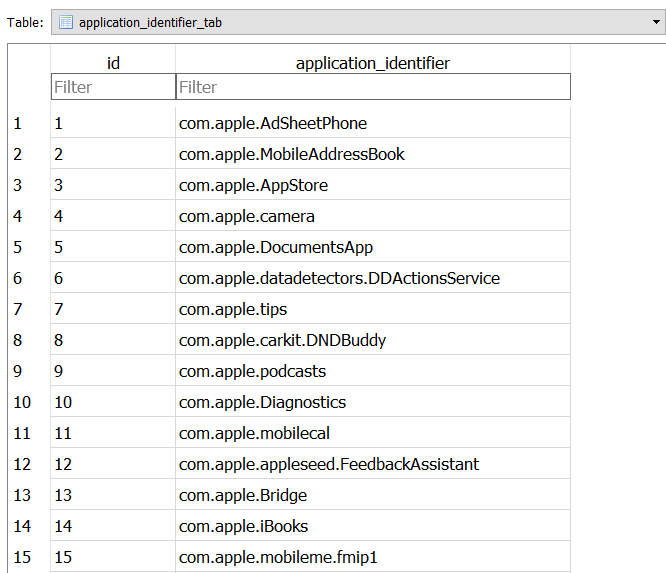Click id cell in com.apple.podcasts row
Viewport: 666px width, 573px height.
coord(113,371)
